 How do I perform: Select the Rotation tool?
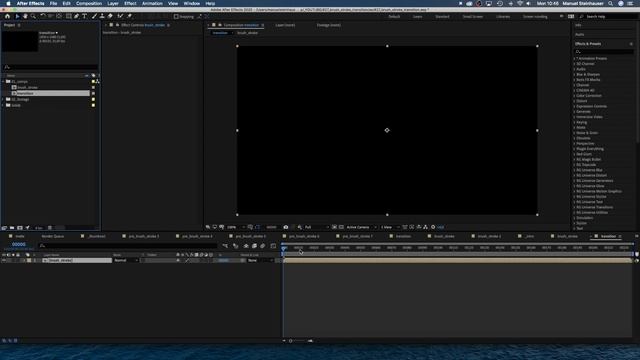(43, 16)
